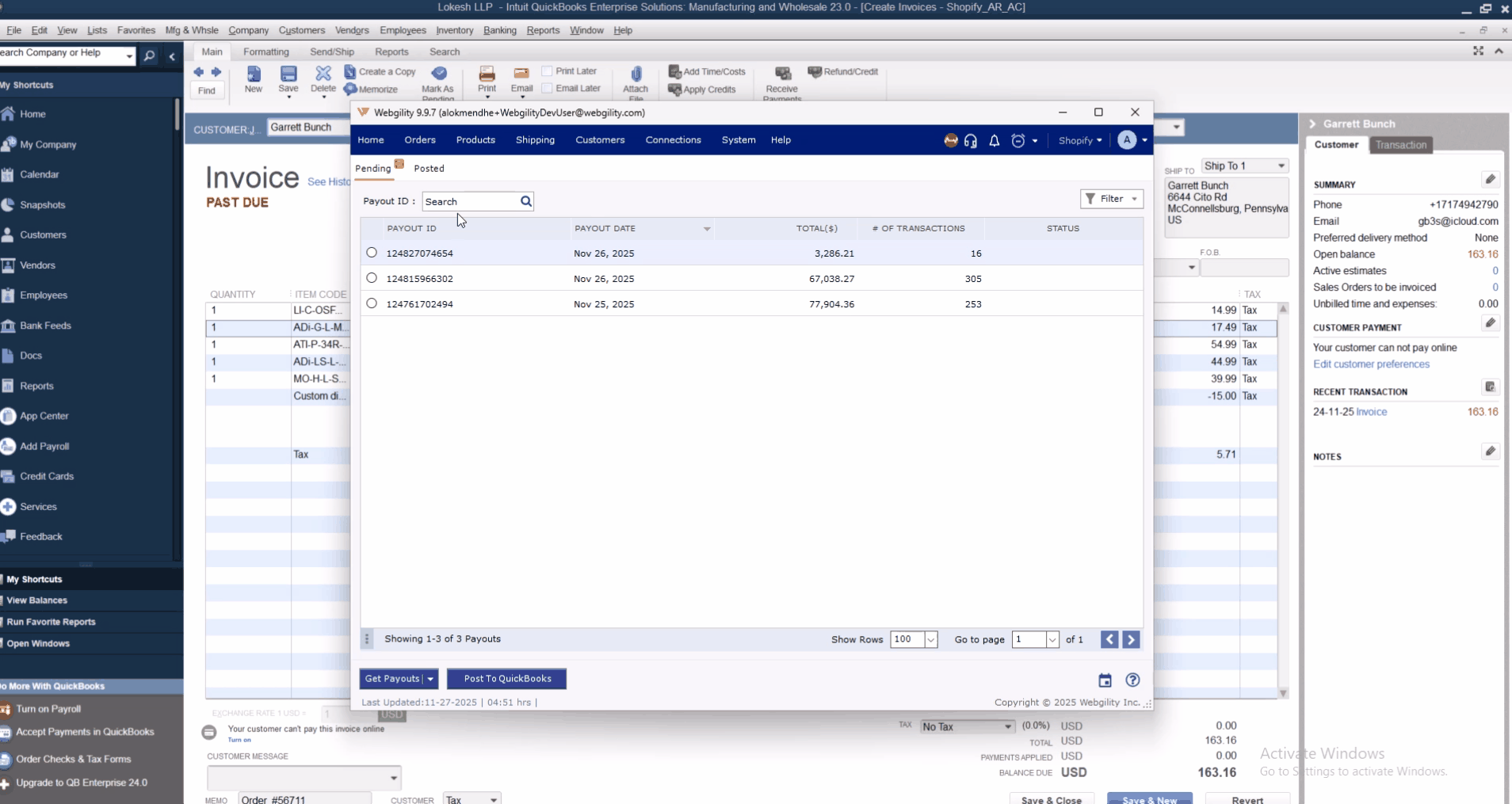Enable the Print Later checkbox
1512x804 pixels.
(547, 71)
